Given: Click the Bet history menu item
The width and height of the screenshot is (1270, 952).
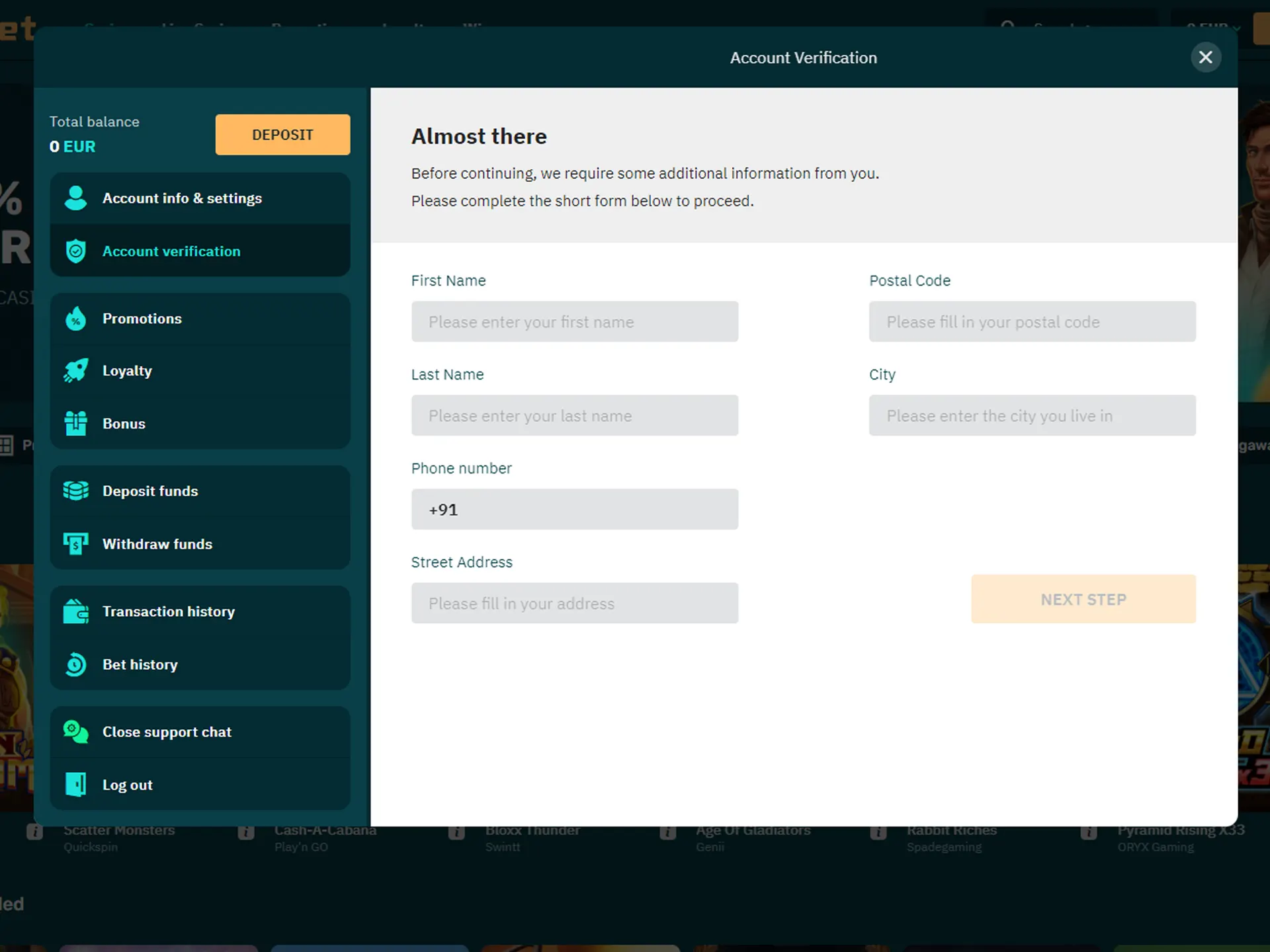Looking at the screenshot, I should click(139, 664).
